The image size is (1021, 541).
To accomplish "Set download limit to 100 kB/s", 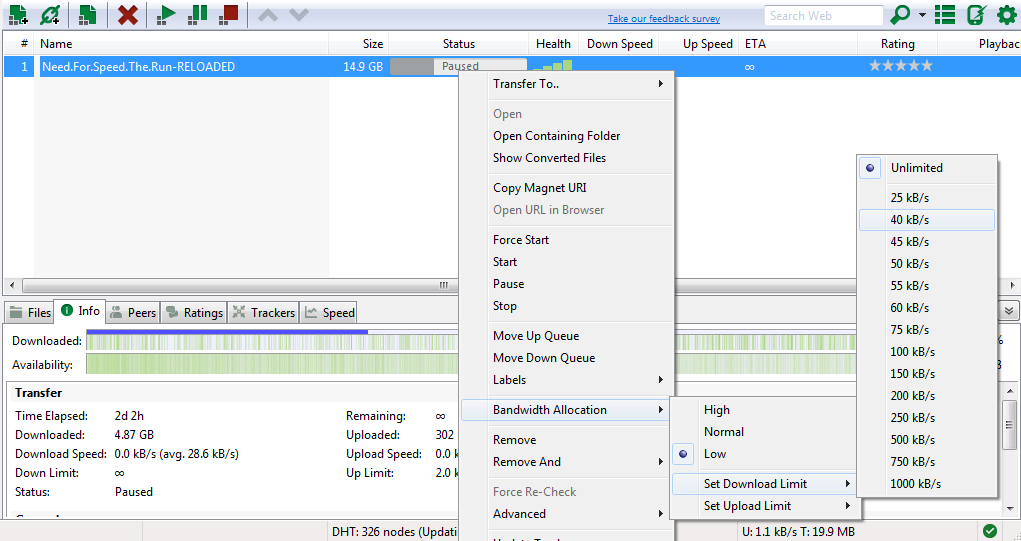I will coord(927,352).
